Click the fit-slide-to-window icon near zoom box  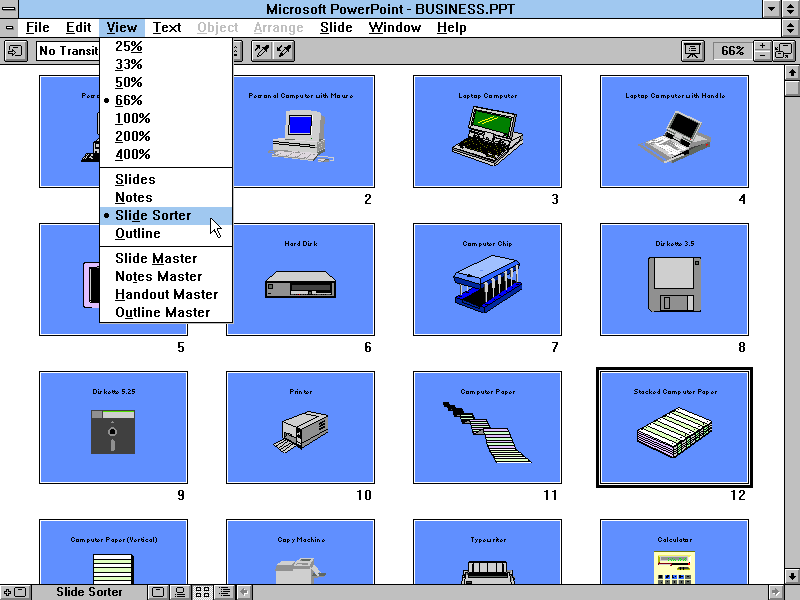pos(782,51)
